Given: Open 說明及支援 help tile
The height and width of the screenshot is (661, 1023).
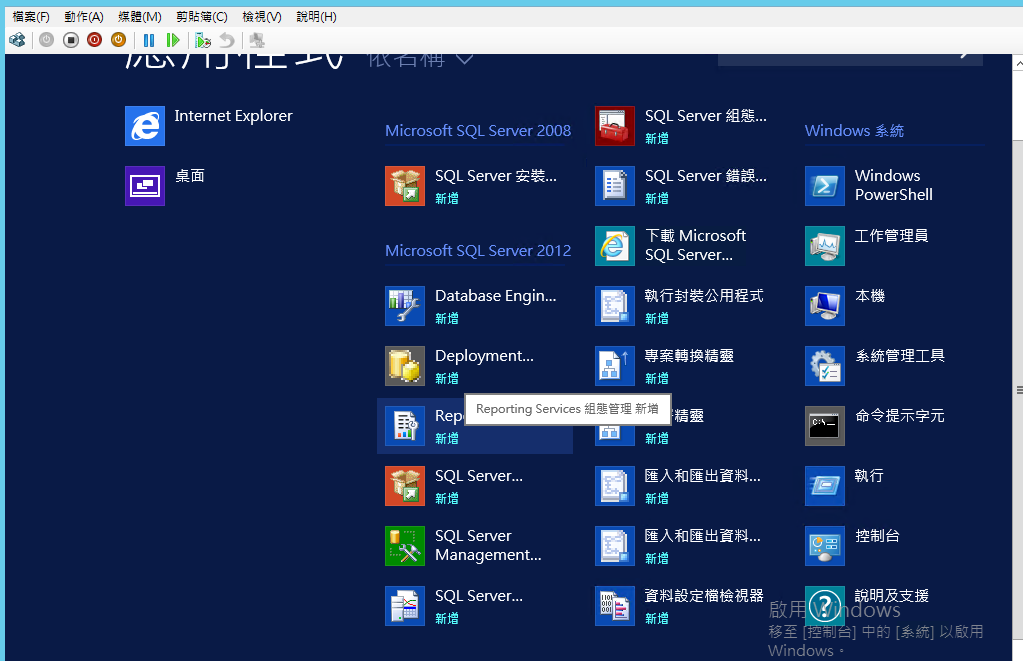Looking at the screenshot, I should click(867, 606).
